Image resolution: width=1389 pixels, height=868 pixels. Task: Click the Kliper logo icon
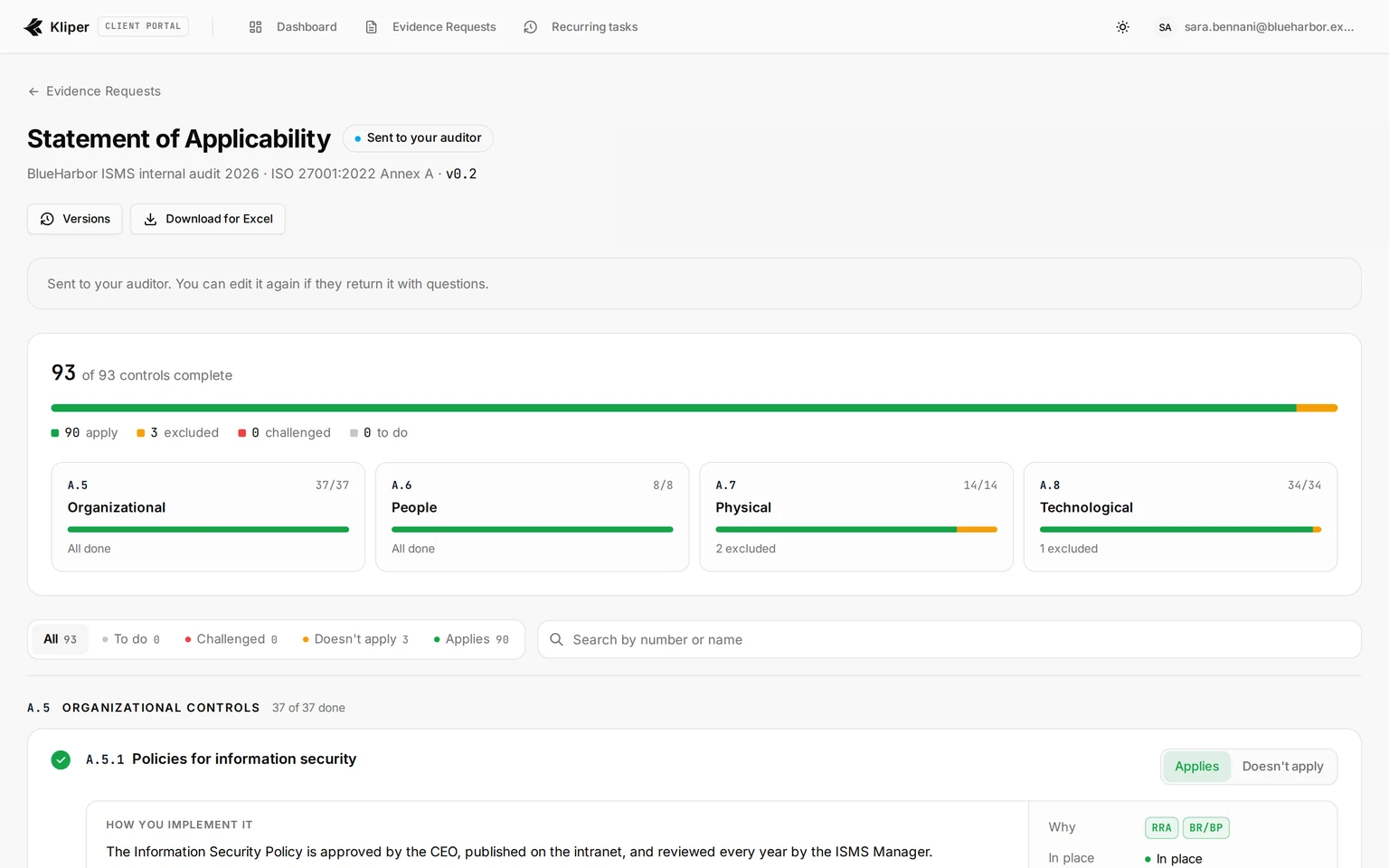coord(33,27)
